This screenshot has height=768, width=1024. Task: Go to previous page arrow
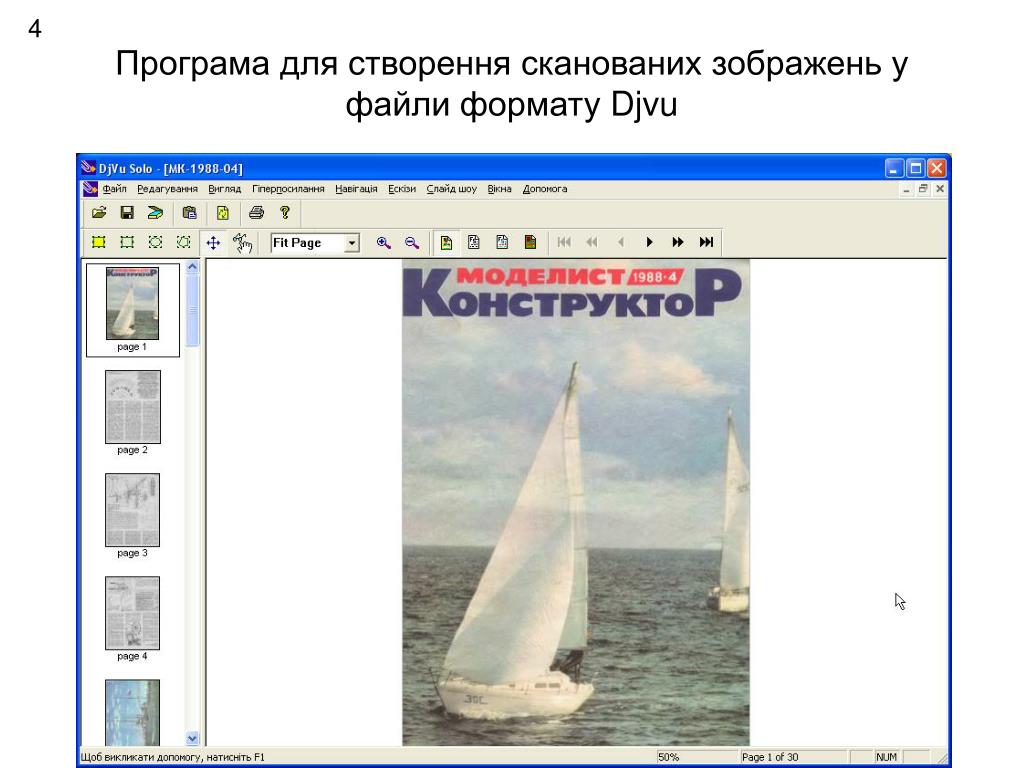coord(620,242)
